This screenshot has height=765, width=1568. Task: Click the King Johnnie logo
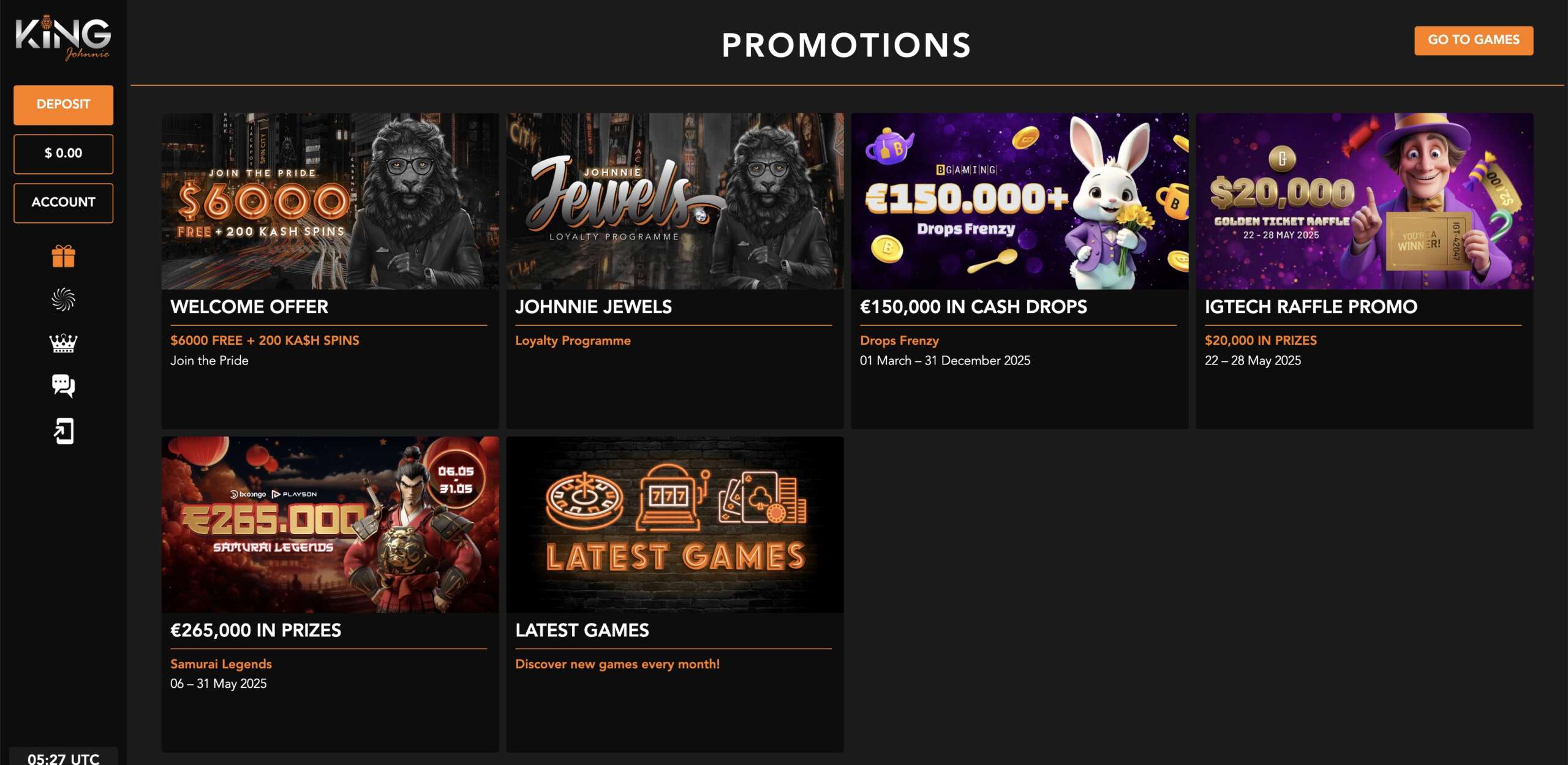click(63, 37)
